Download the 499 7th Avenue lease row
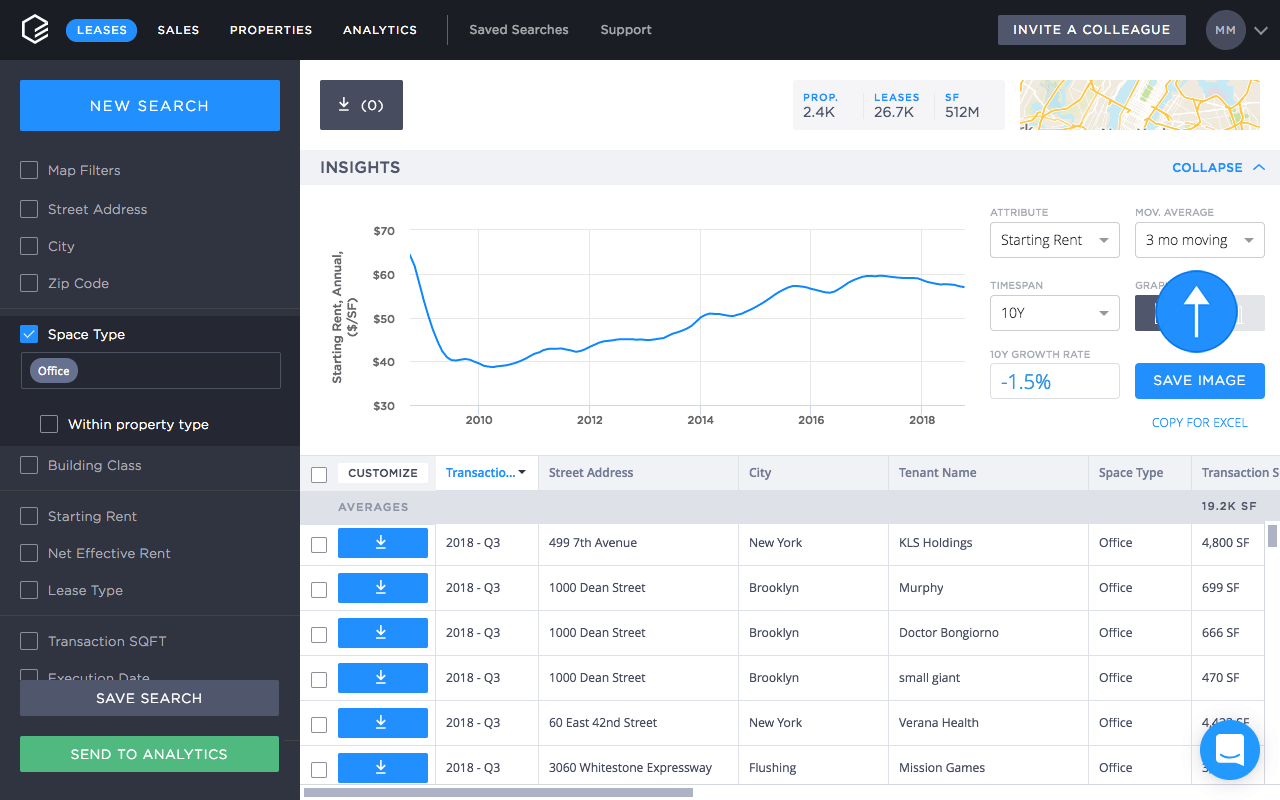This screenshot has width=1280, height=800. pyautogui.click(x=382, y=543)
